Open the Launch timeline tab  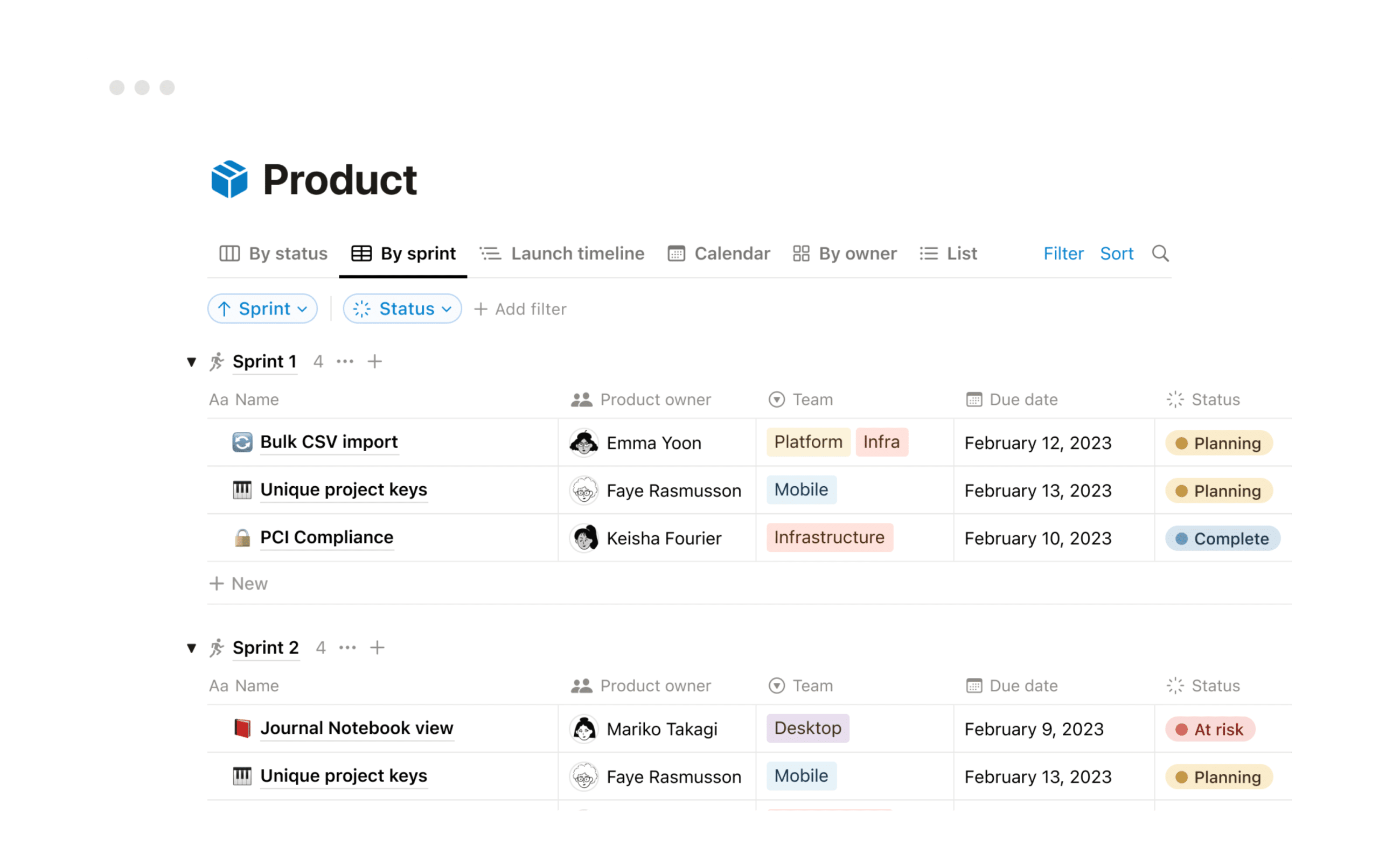(562, 253)
